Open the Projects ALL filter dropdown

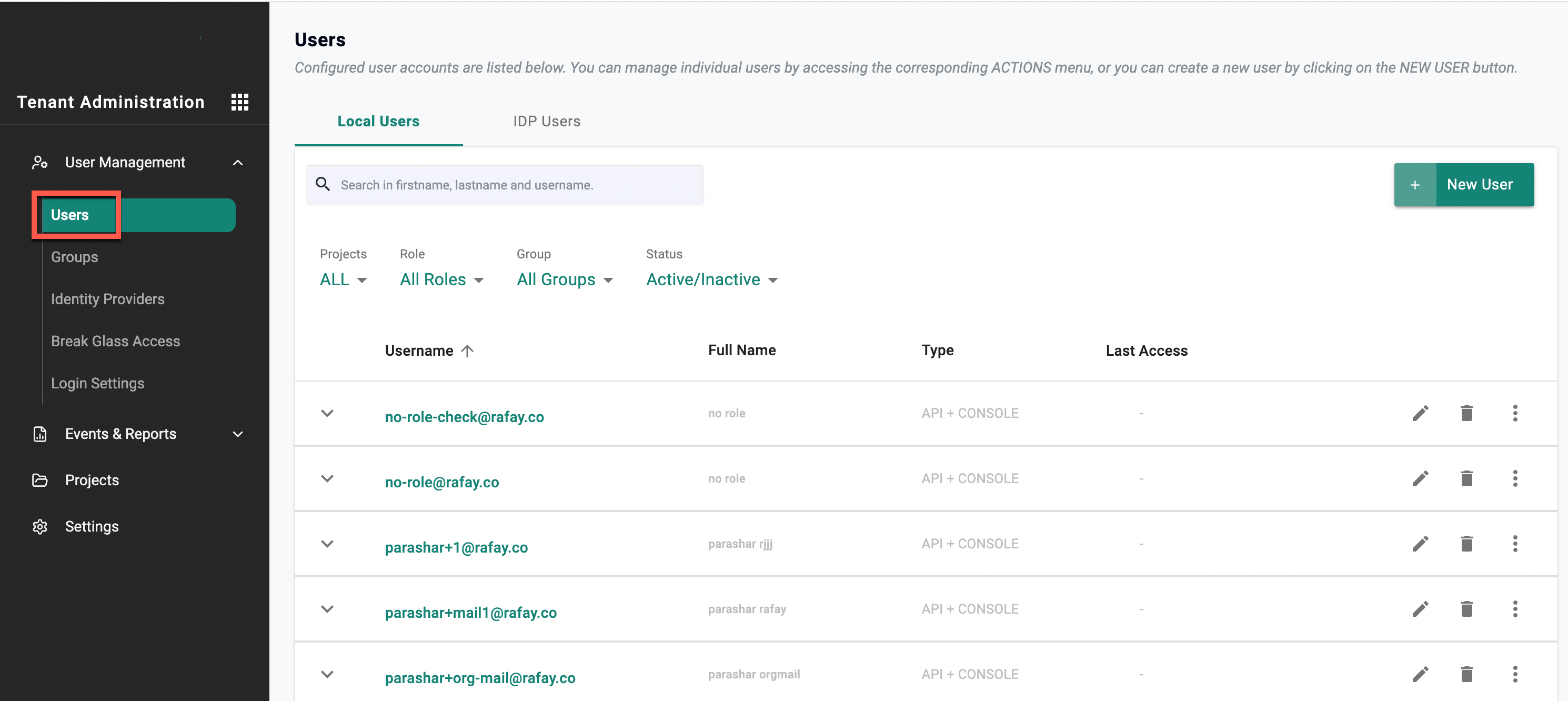tap(343, 279)
